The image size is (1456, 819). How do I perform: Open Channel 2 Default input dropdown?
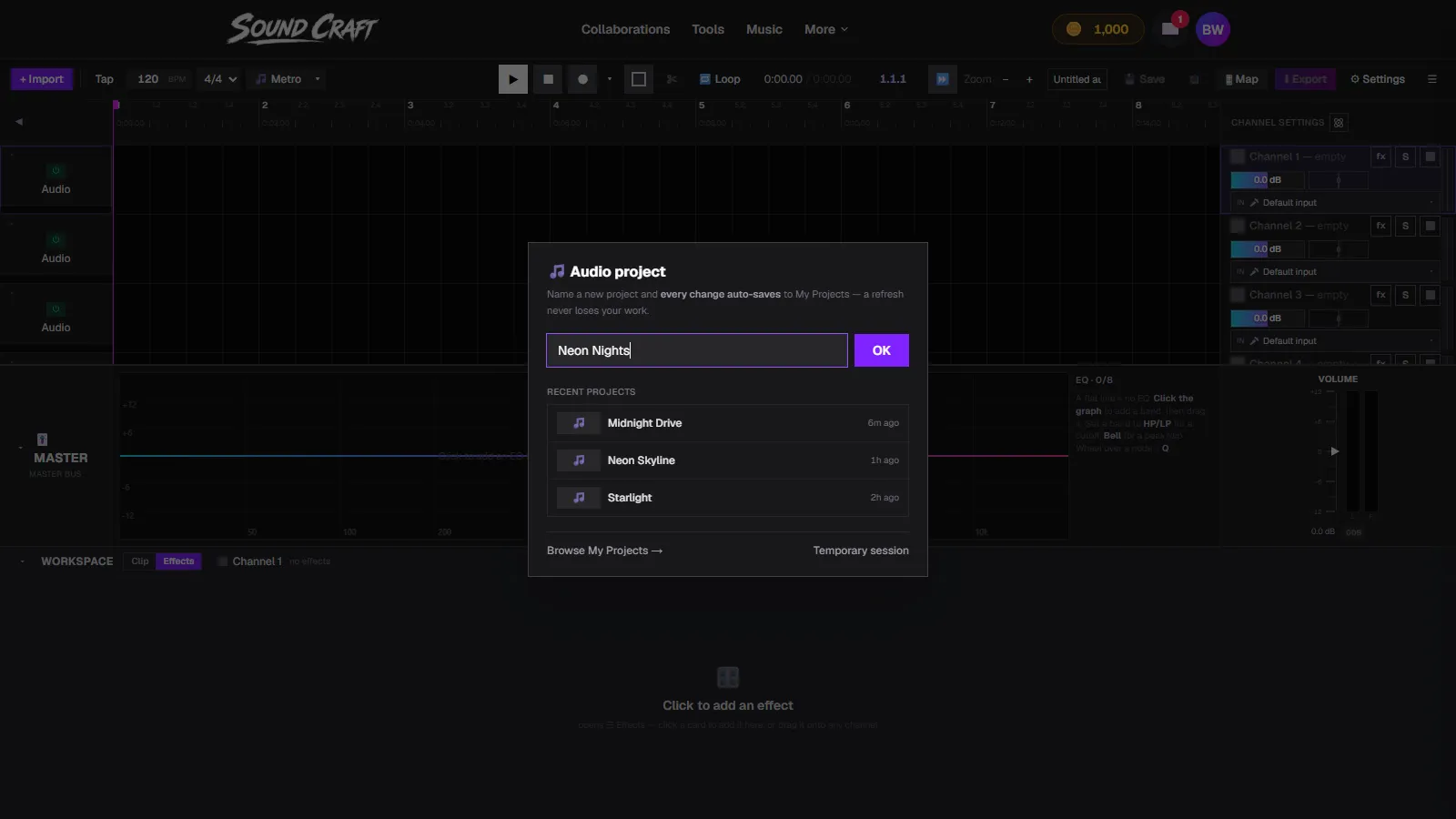click(x=1335, y=272)
